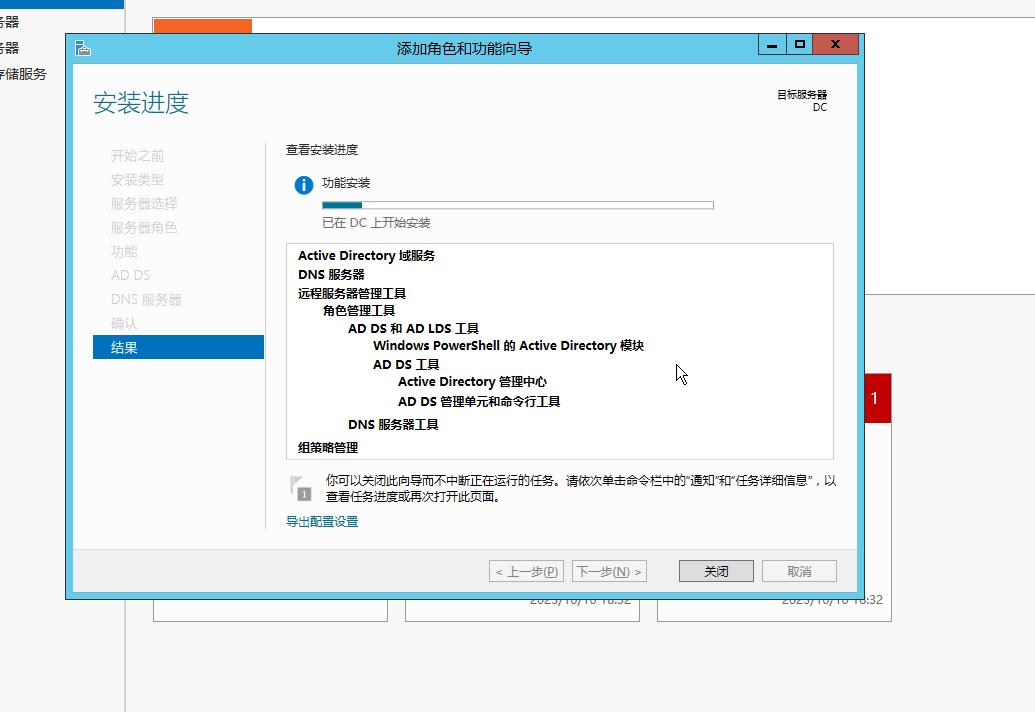Click the 已在 DC 上开始安装 status text
The width and height of the screenshot is (1035, 712).
click(x=376, y=223)
